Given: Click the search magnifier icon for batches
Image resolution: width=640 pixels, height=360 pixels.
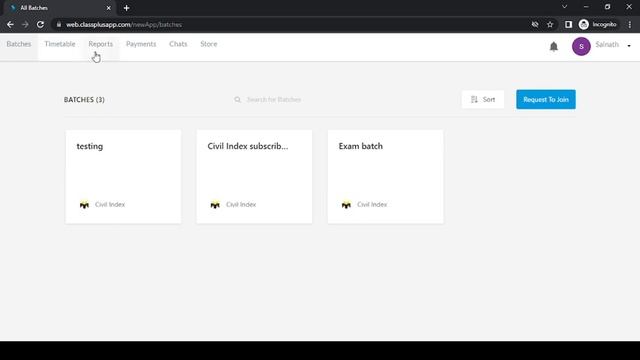Looking at the screenshot, I should point(238,100).
